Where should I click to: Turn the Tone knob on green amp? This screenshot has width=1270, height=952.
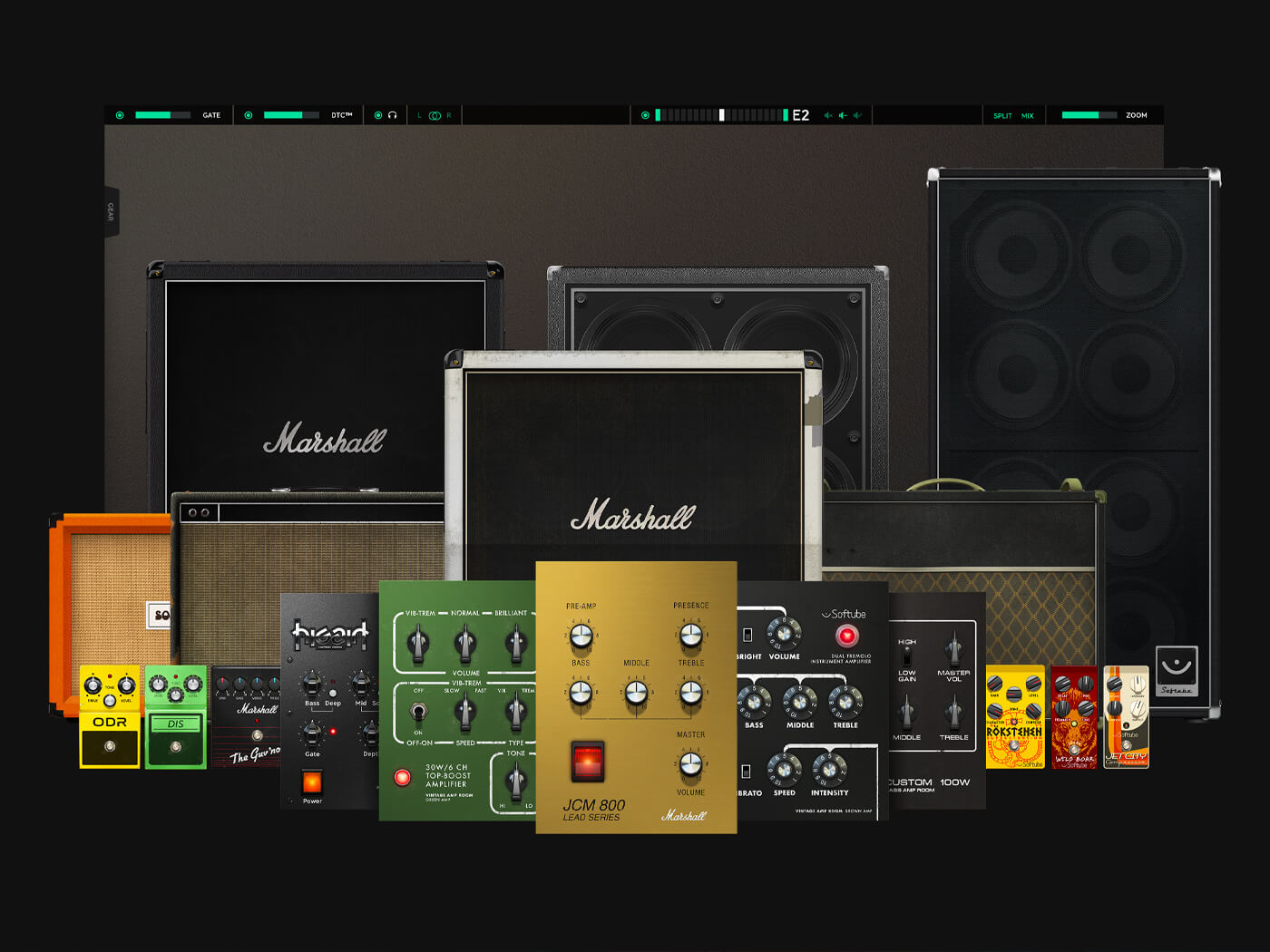pyautogui.click(x=516, y=780)
